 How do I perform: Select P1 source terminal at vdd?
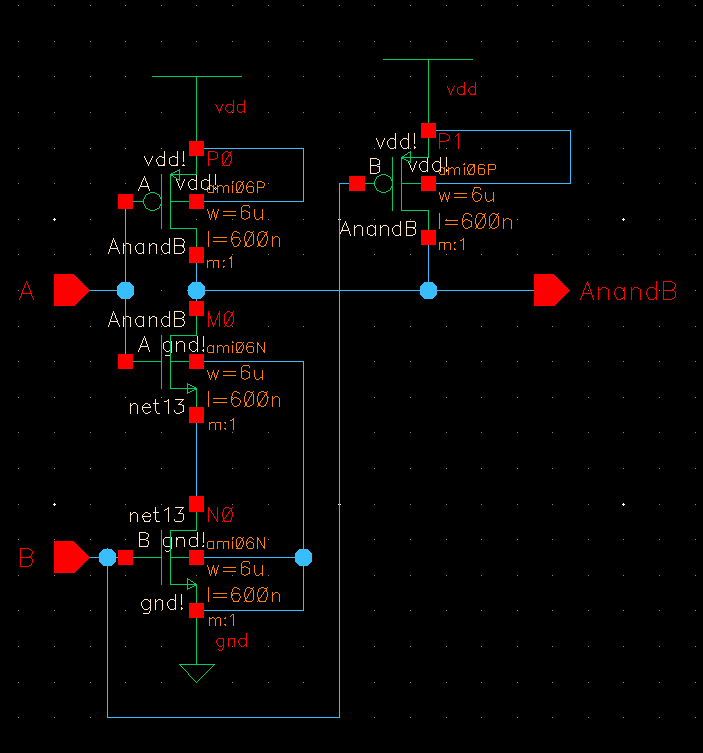pyautogui.click(x=428, y=130)
